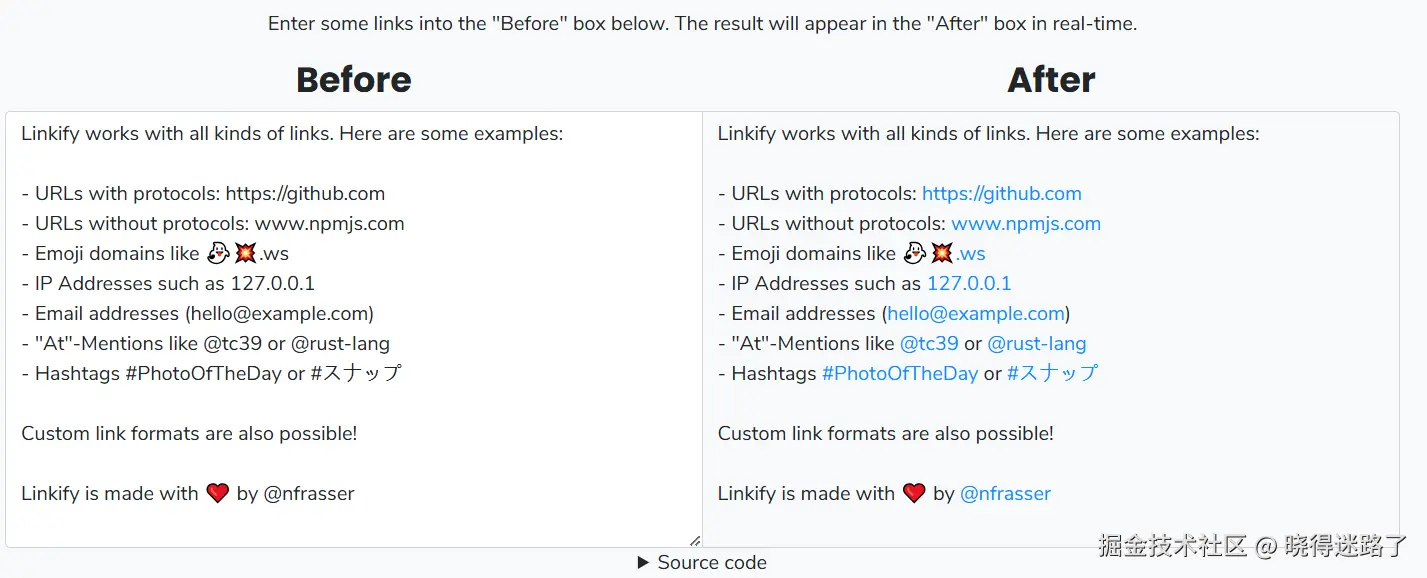Click the After heading
The width and height of the screenshot is (1427, 578).
[1051, 80]
